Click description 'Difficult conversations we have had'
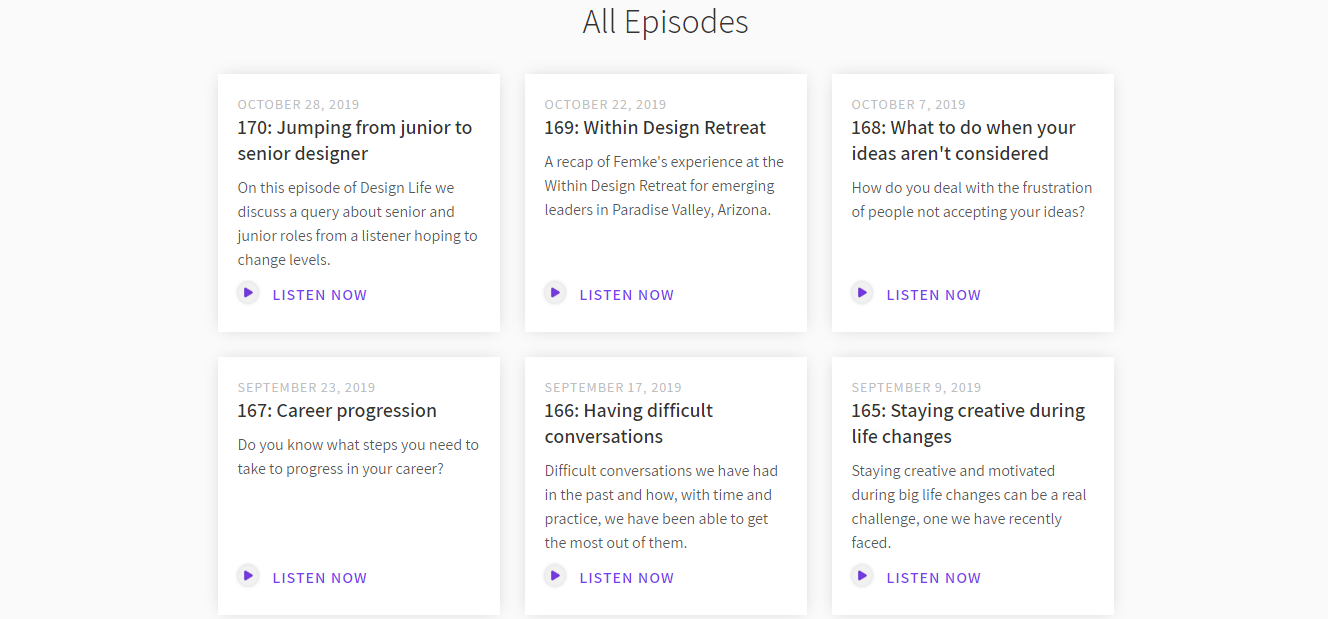 (x=661, y=507)
